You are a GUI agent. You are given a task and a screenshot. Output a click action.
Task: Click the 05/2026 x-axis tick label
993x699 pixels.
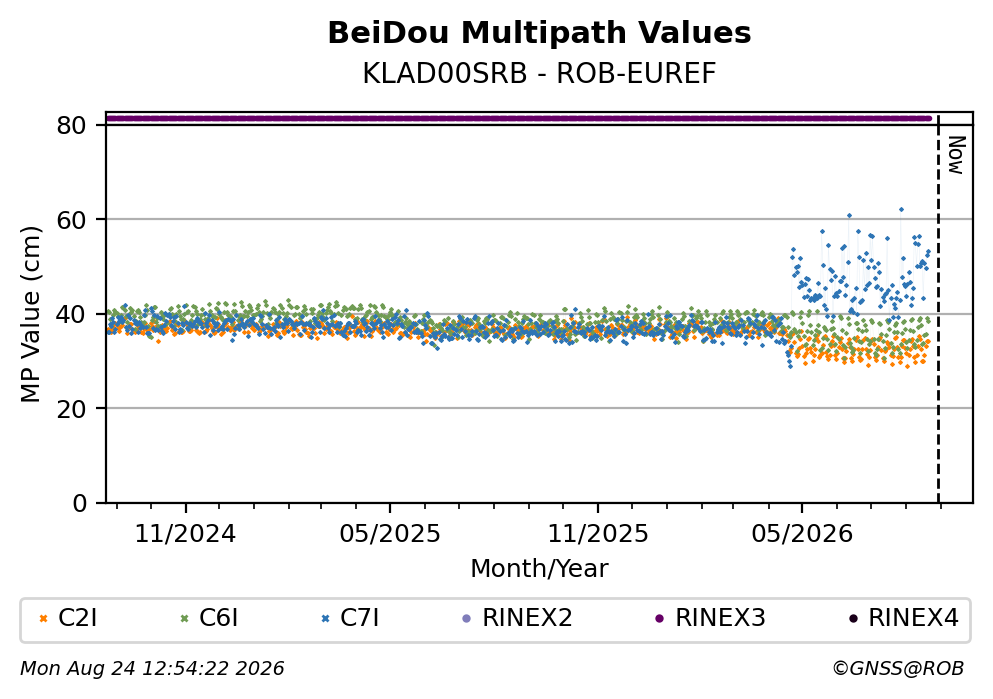pyautogui.click(x=802, y=534)
